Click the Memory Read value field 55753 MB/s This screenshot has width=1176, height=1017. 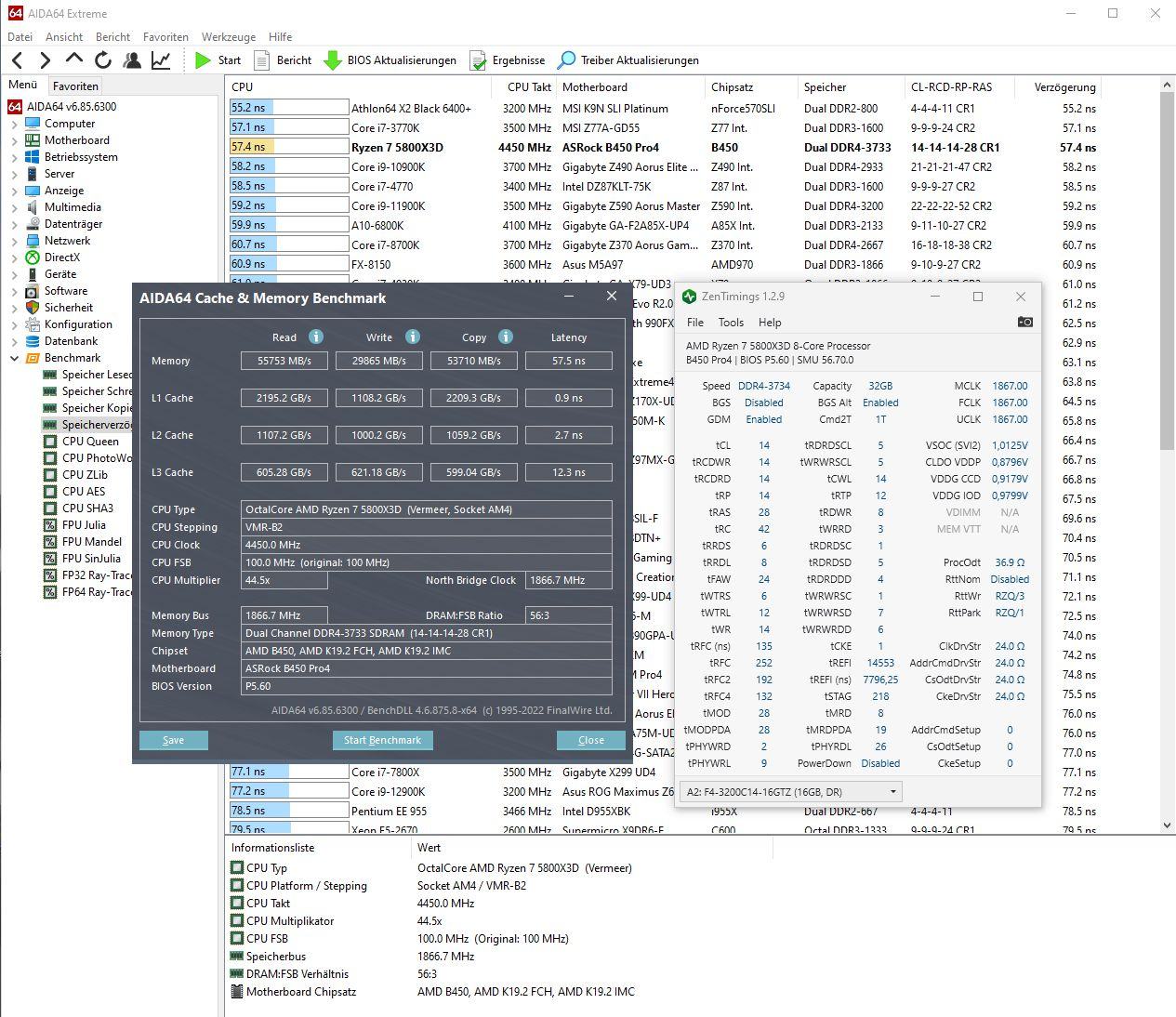(284, 361)
